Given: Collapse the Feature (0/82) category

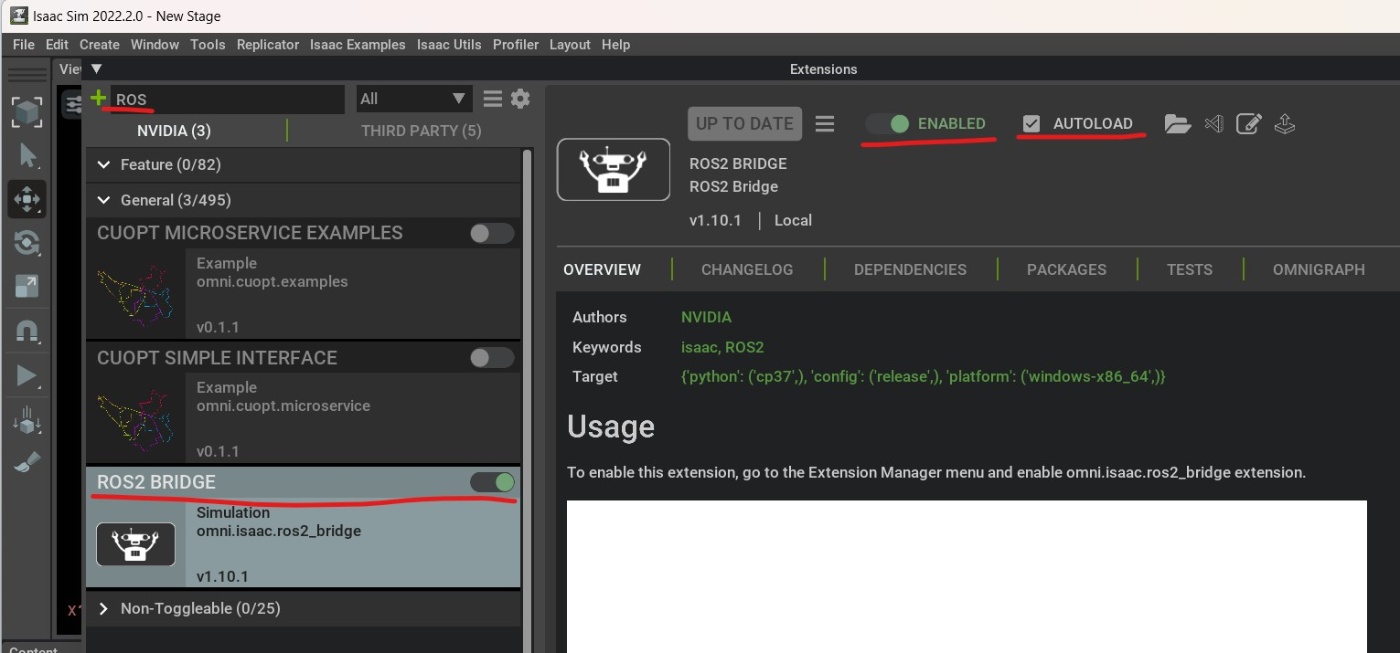Looking at the screenshot, I should coord(103,164).
